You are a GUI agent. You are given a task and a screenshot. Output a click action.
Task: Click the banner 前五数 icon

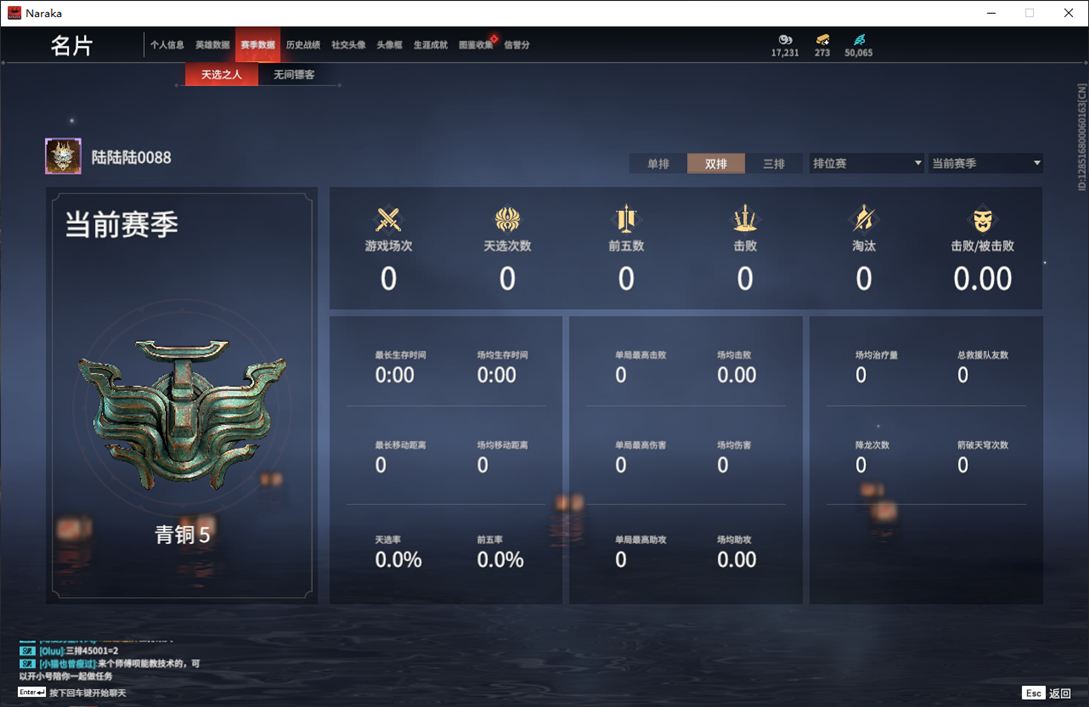[x=626, y=219]
